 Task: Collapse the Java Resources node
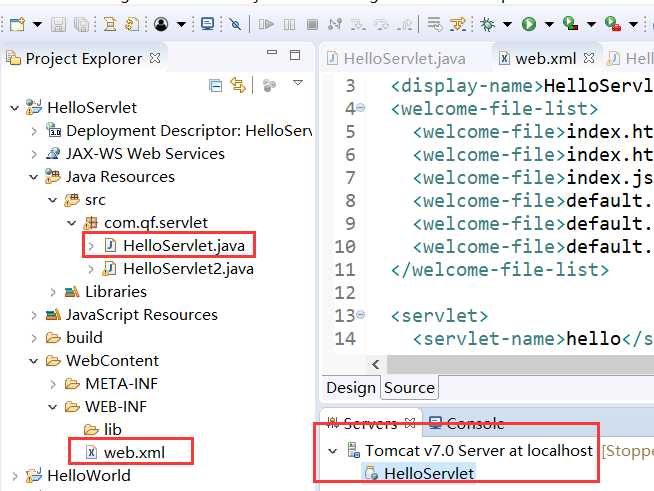34,177
